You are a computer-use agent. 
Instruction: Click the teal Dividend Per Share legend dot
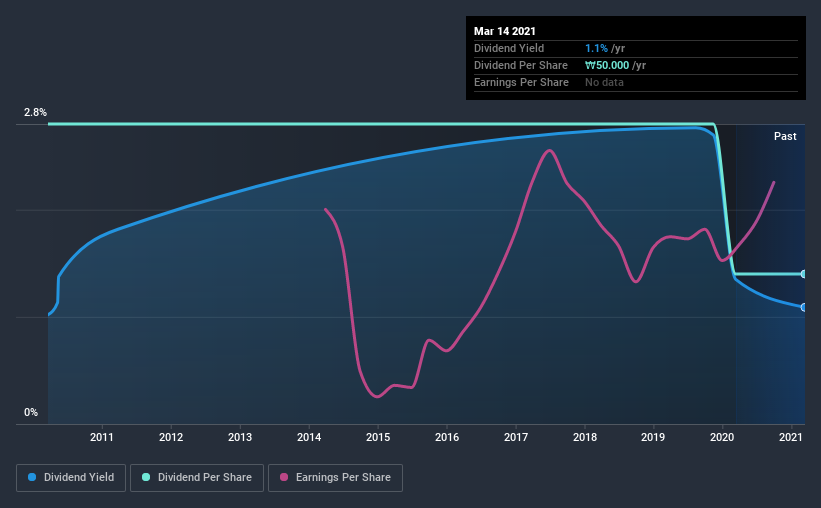click(x=146, y=477)
